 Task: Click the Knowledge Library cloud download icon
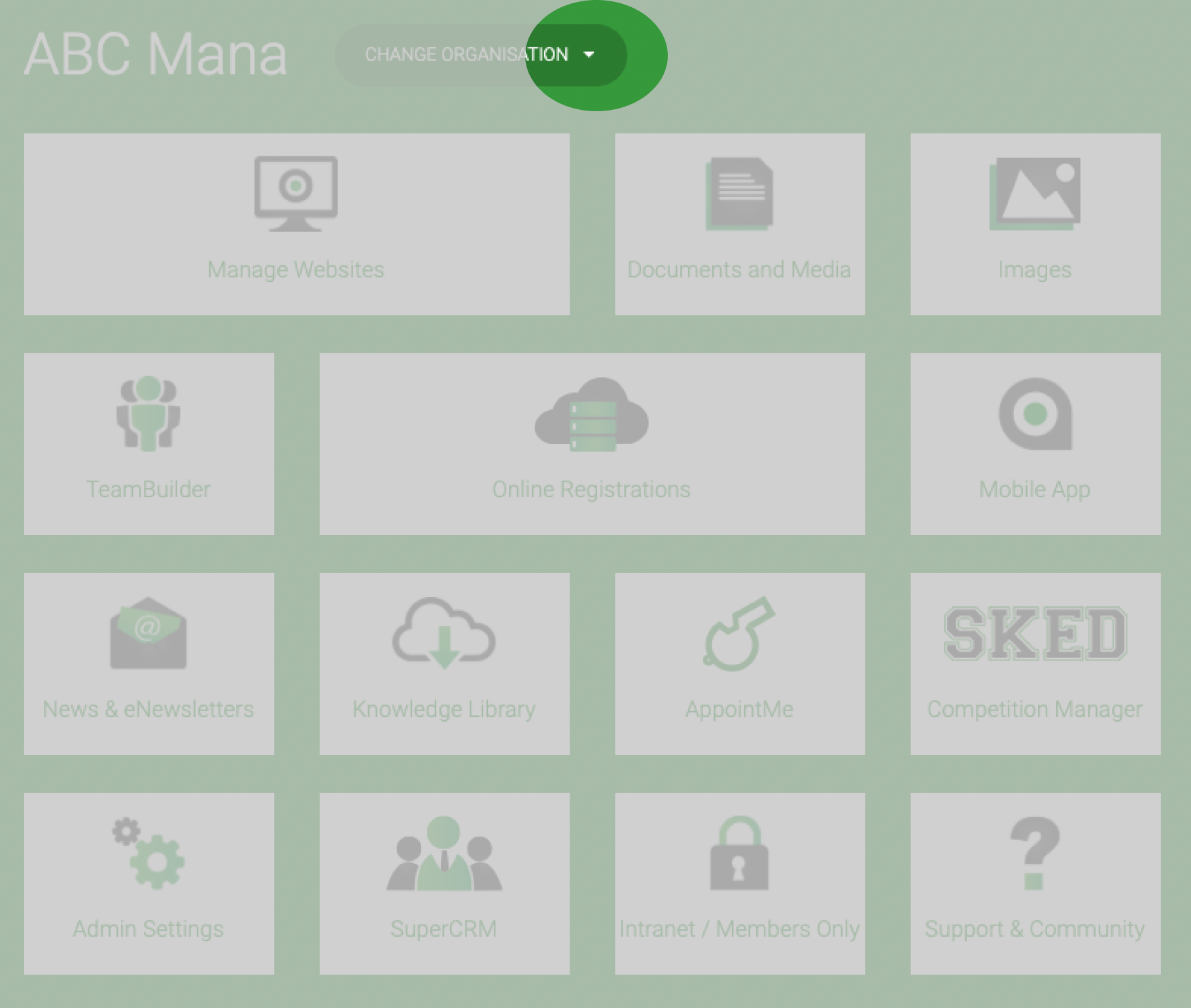pyautogui.click(x=444, y=633)
